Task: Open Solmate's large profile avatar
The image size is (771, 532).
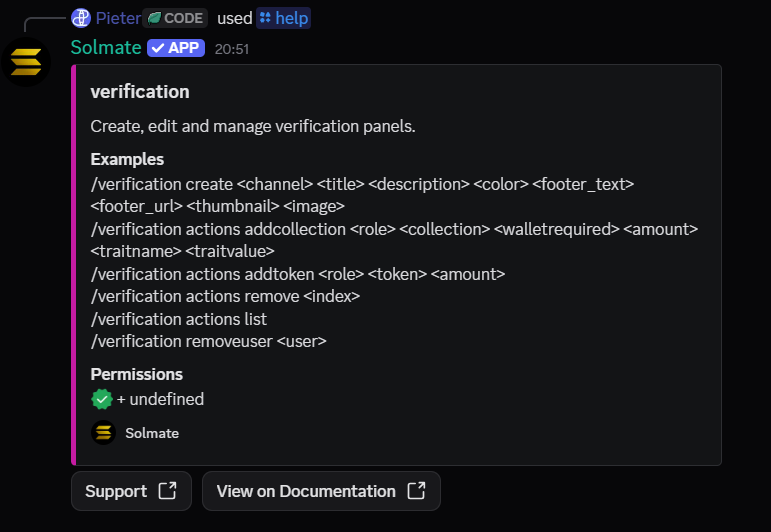Action: [x=25, y=62]
